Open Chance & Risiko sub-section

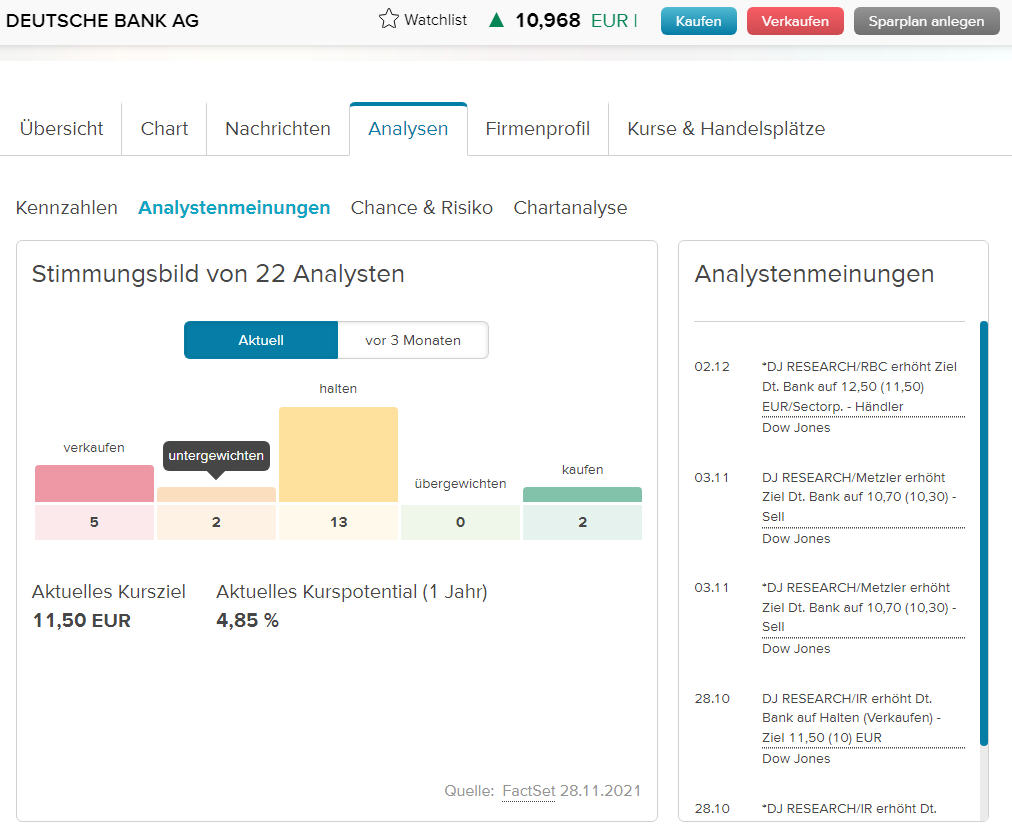click(x=421, y=208)
